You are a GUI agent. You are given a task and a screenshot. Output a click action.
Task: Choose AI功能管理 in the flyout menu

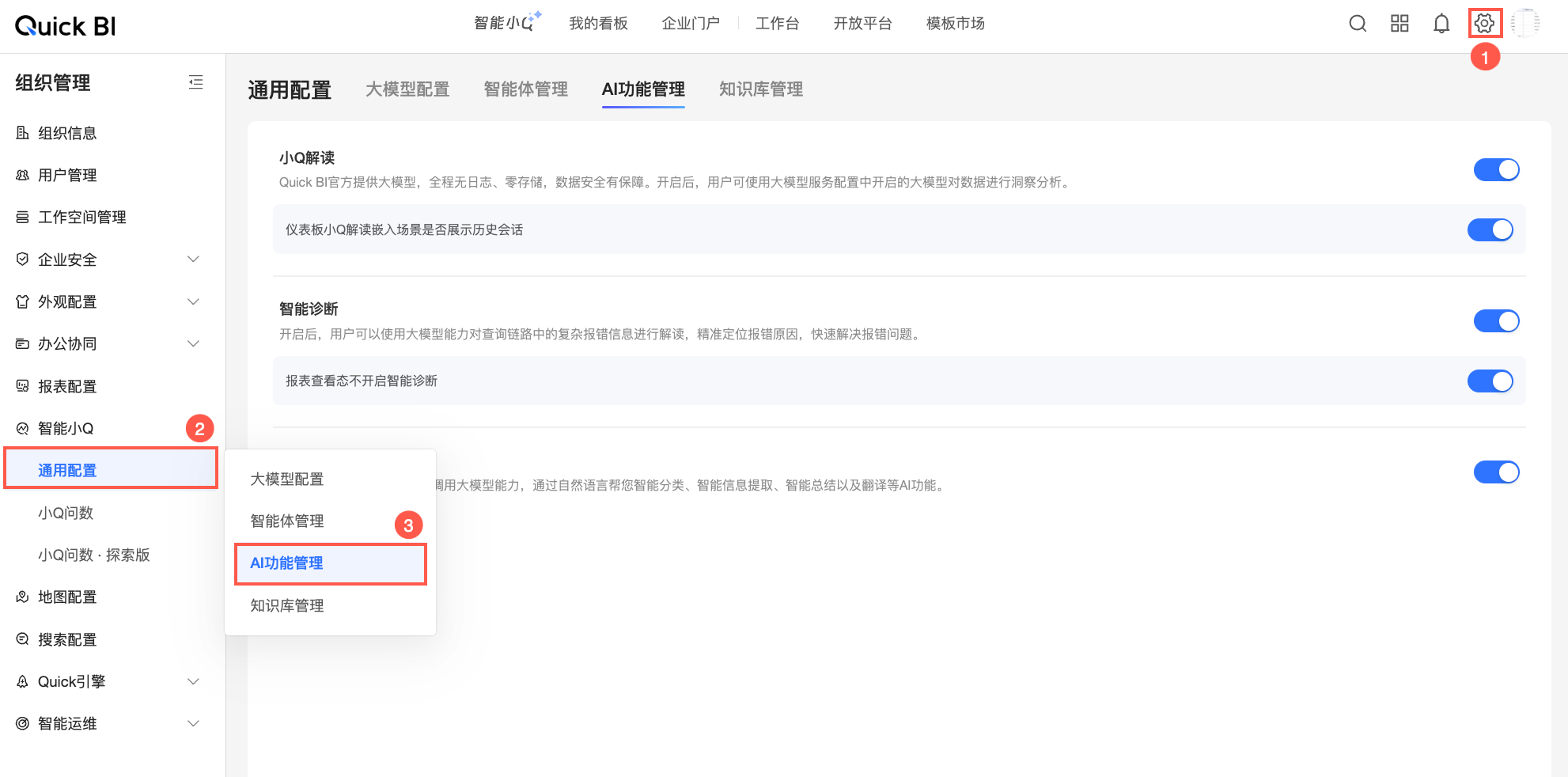[x=331, y=563]
